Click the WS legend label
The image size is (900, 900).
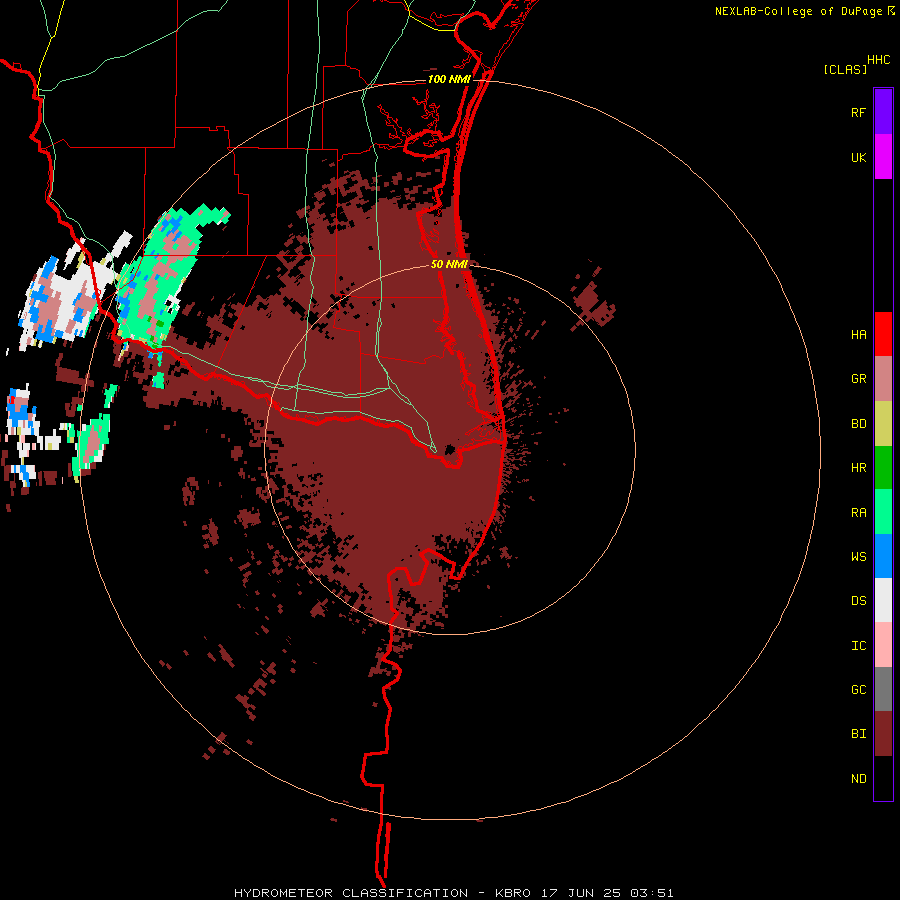pos(858,556)
